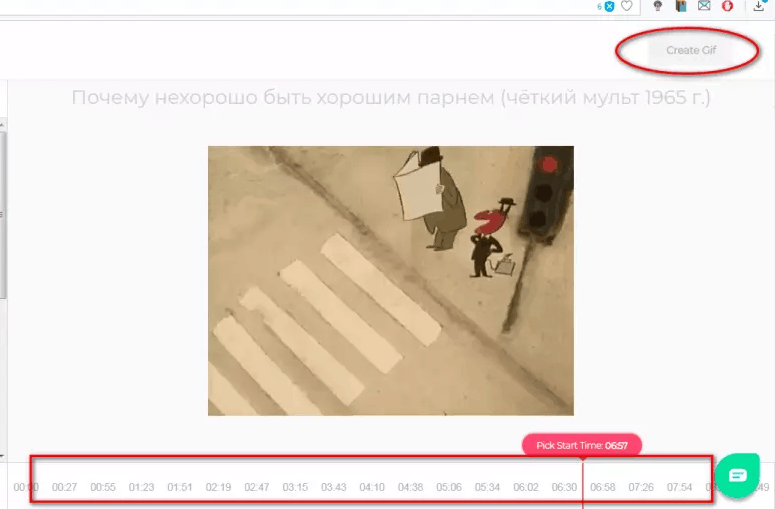
Task: Click the cartoon video preview frame
Action: click(390, 280)
